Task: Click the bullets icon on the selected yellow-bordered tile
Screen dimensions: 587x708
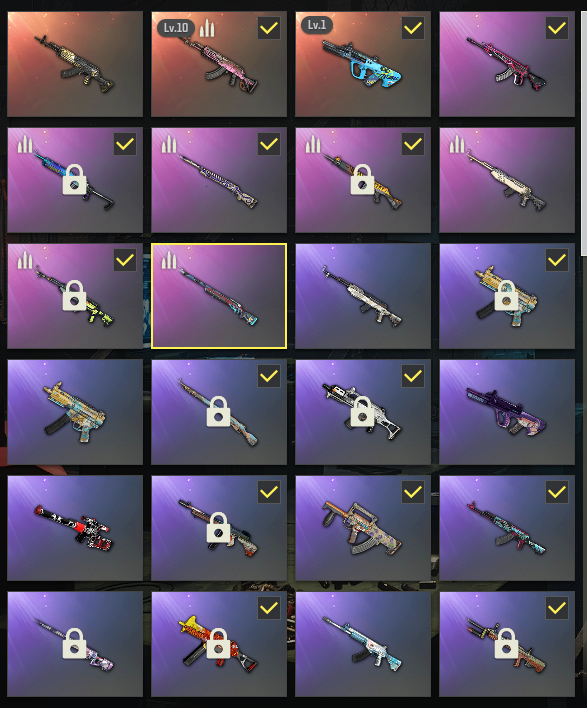Action: [169, 260]
